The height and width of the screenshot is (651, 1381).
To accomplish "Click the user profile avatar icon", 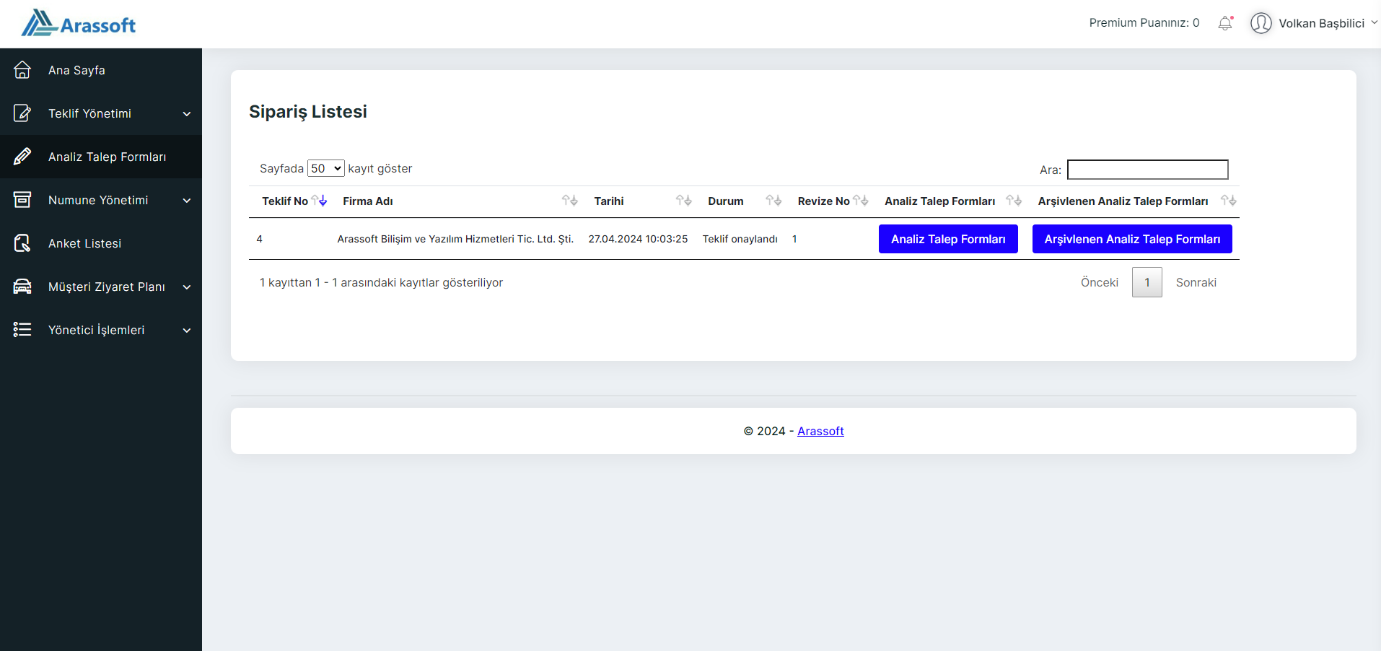I will coord(1261,23).
